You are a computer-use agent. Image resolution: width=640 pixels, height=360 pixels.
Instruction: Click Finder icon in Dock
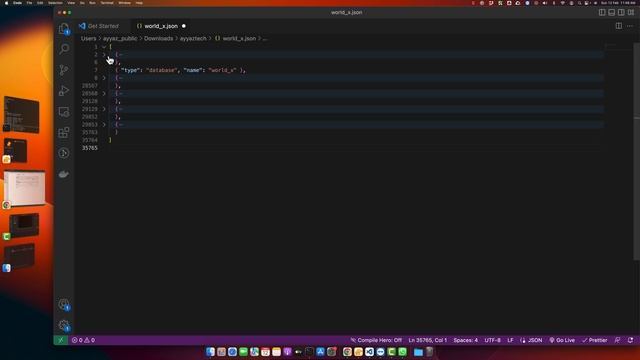pyautogui.click(x=210, y=352)
